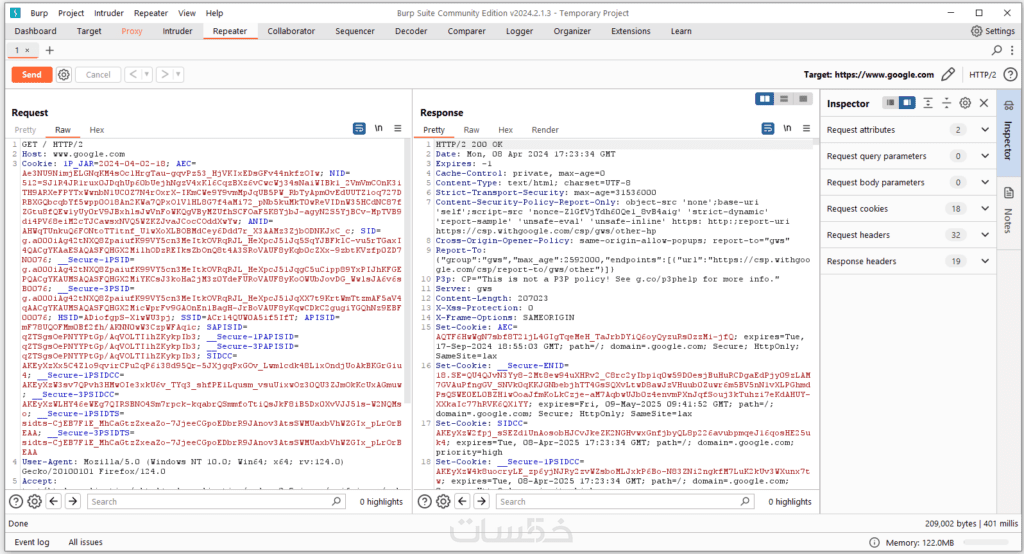Open Repeater help question icon
Viewport: 1024px width, 554px height.
click(x=1010, y=74)
